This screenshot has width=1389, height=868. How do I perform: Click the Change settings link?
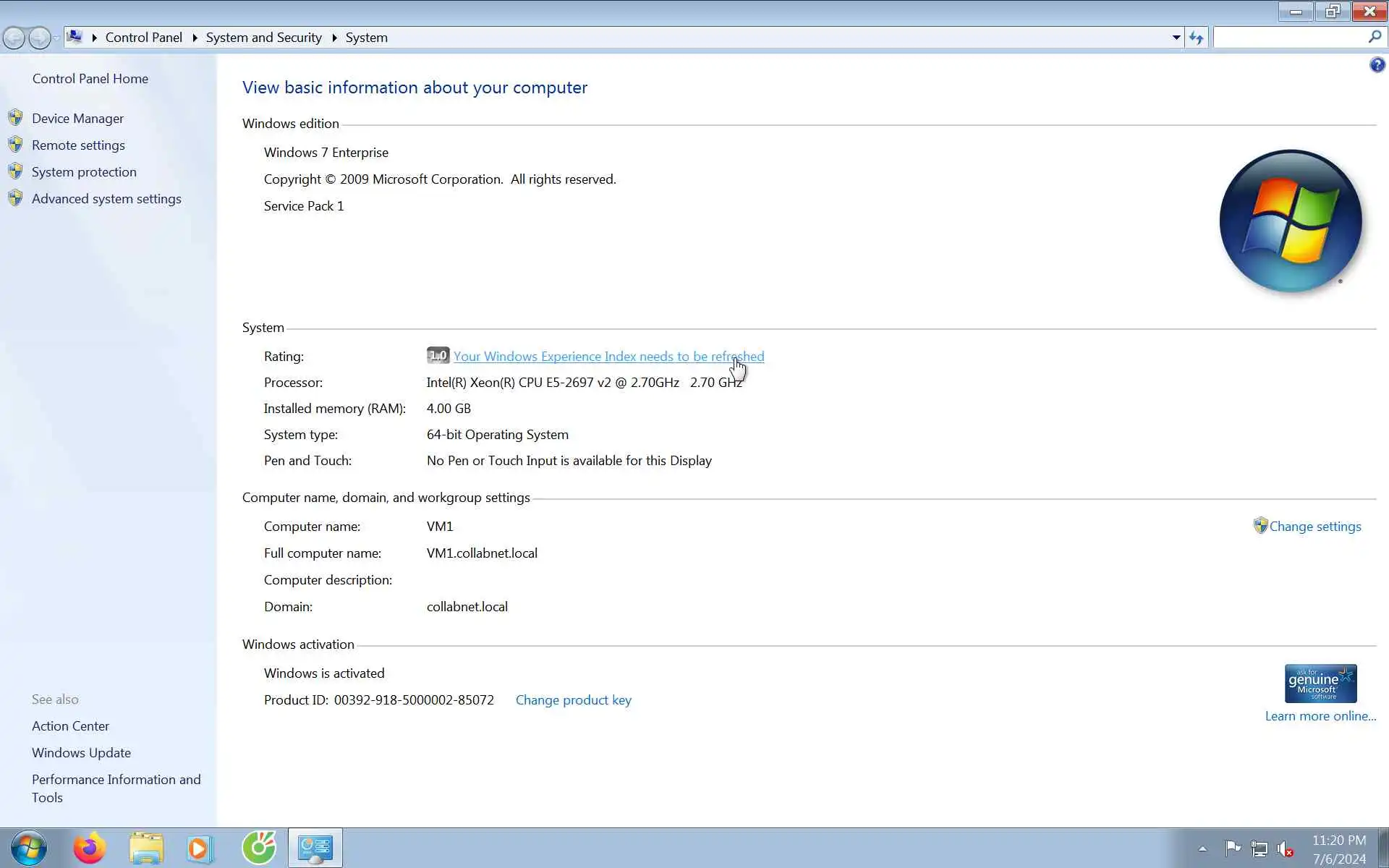(x=1314, y=527)
